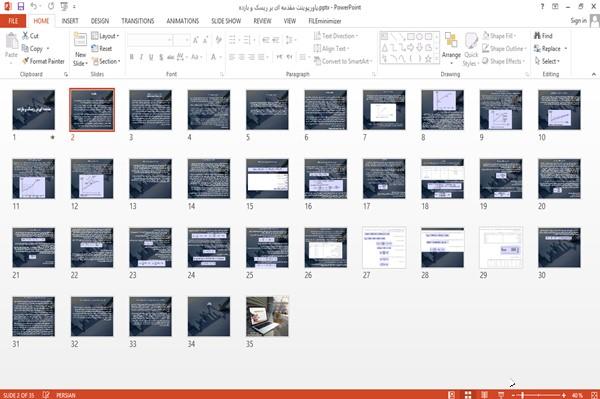600x399 pixels.
Task: Click the Reset slide icon
Action: 95,48
